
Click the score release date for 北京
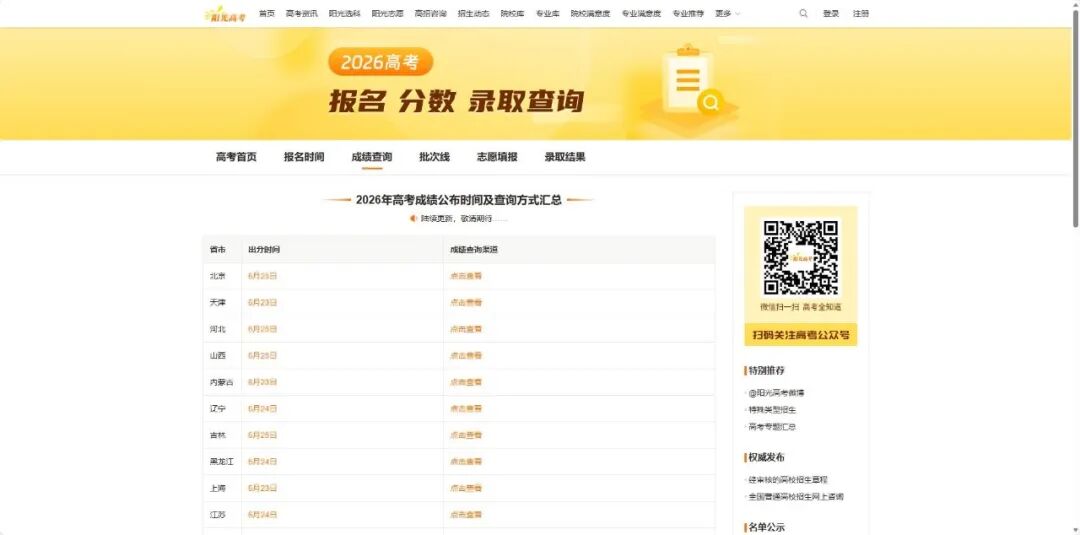(262, 276)
